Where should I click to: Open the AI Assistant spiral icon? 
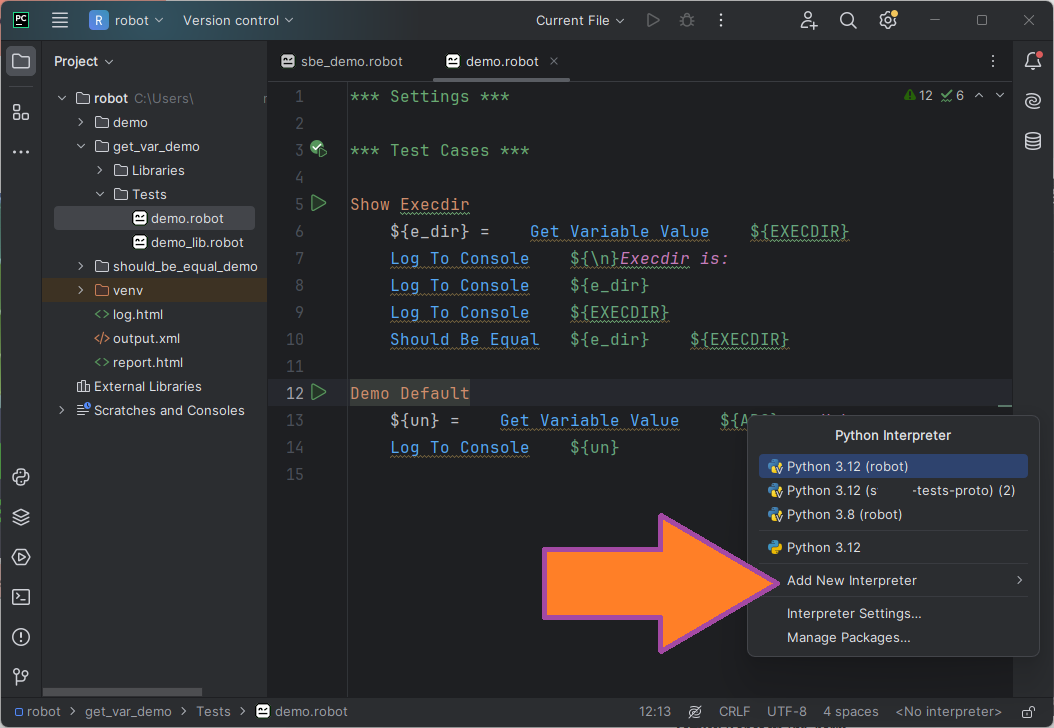(1033, 101)
